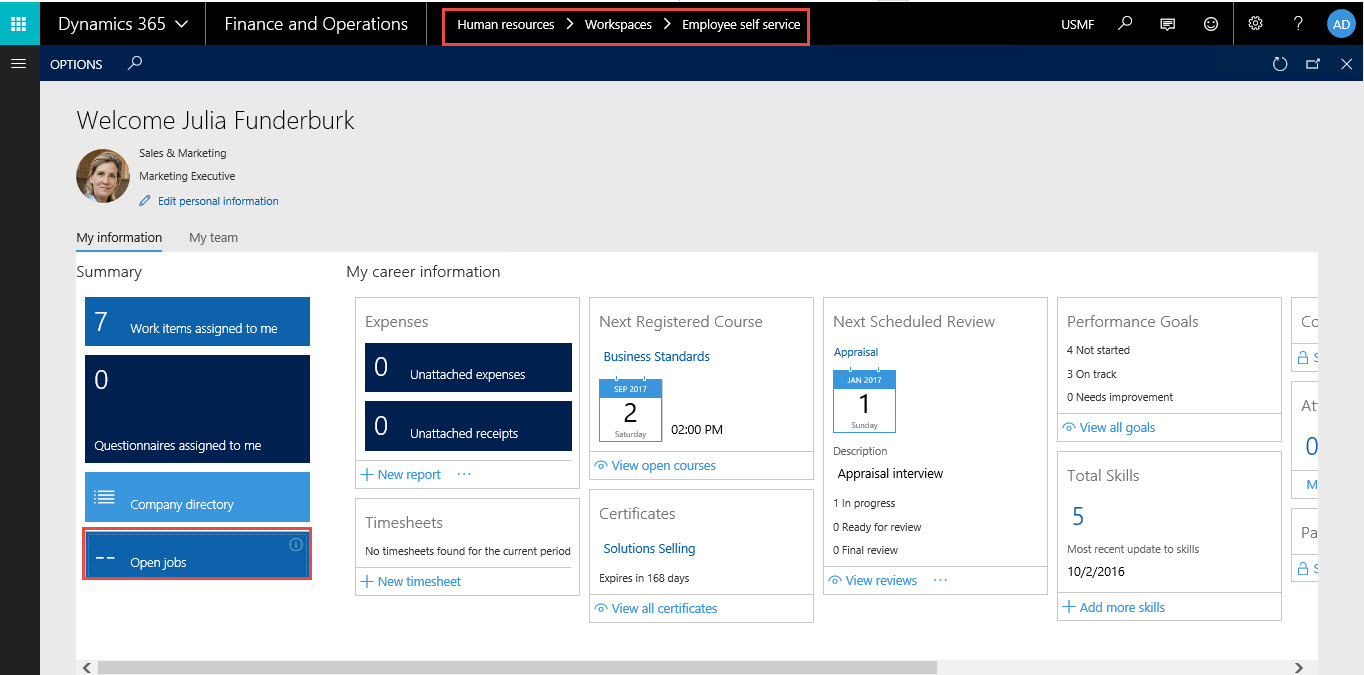Switch to the My team tab

pyautogui.click(x=213, y=237)
